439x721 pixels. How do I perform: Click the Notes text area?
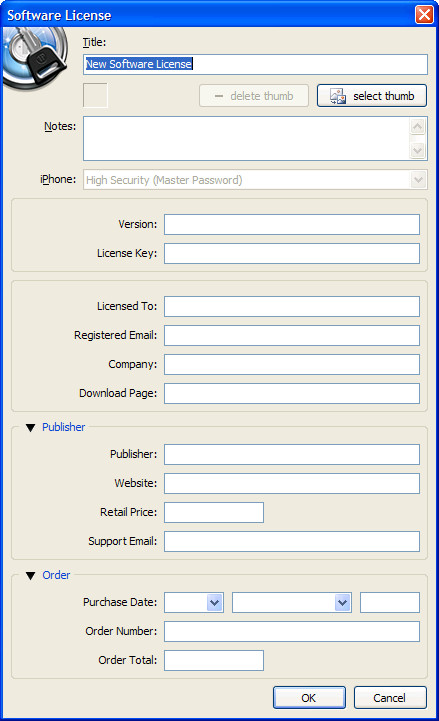click(x=246, y=138)
